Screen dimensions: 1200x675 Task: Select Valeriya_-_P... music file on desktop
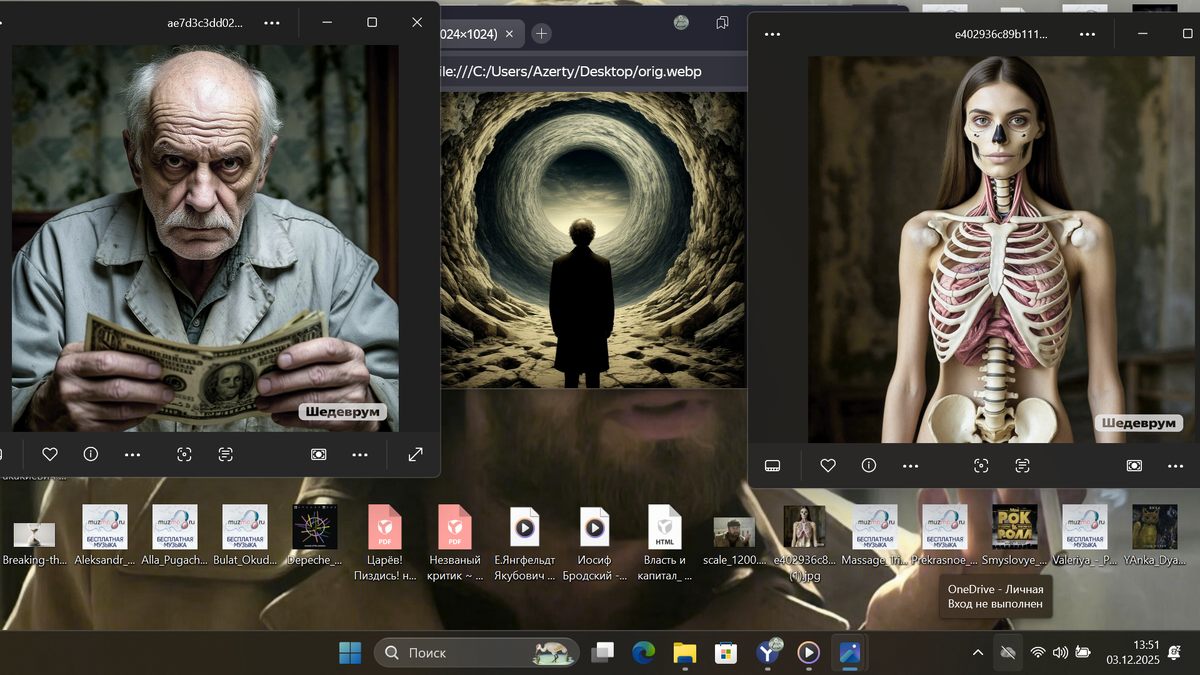coord(1085,537)
